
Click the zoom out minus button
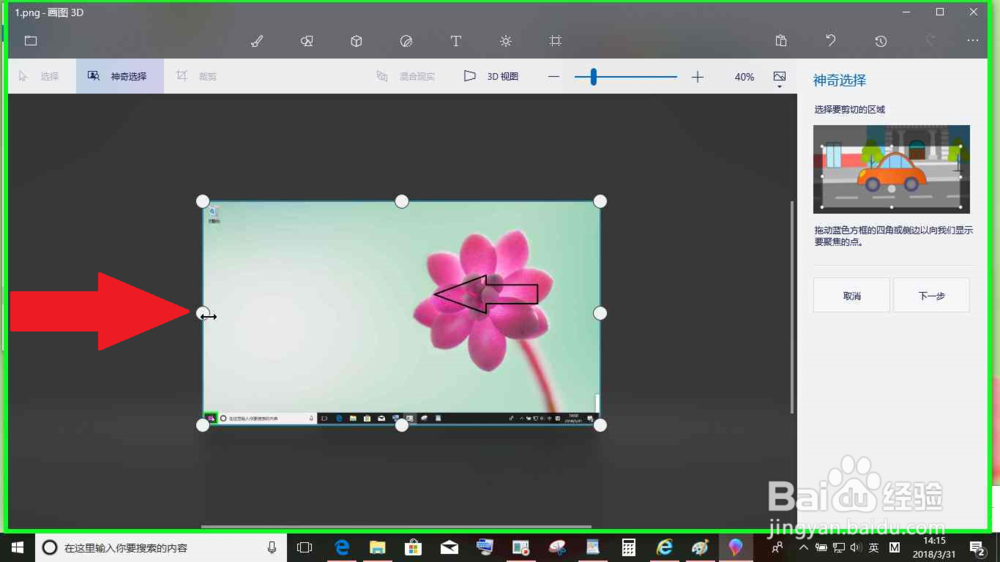[x=554, y=77]
